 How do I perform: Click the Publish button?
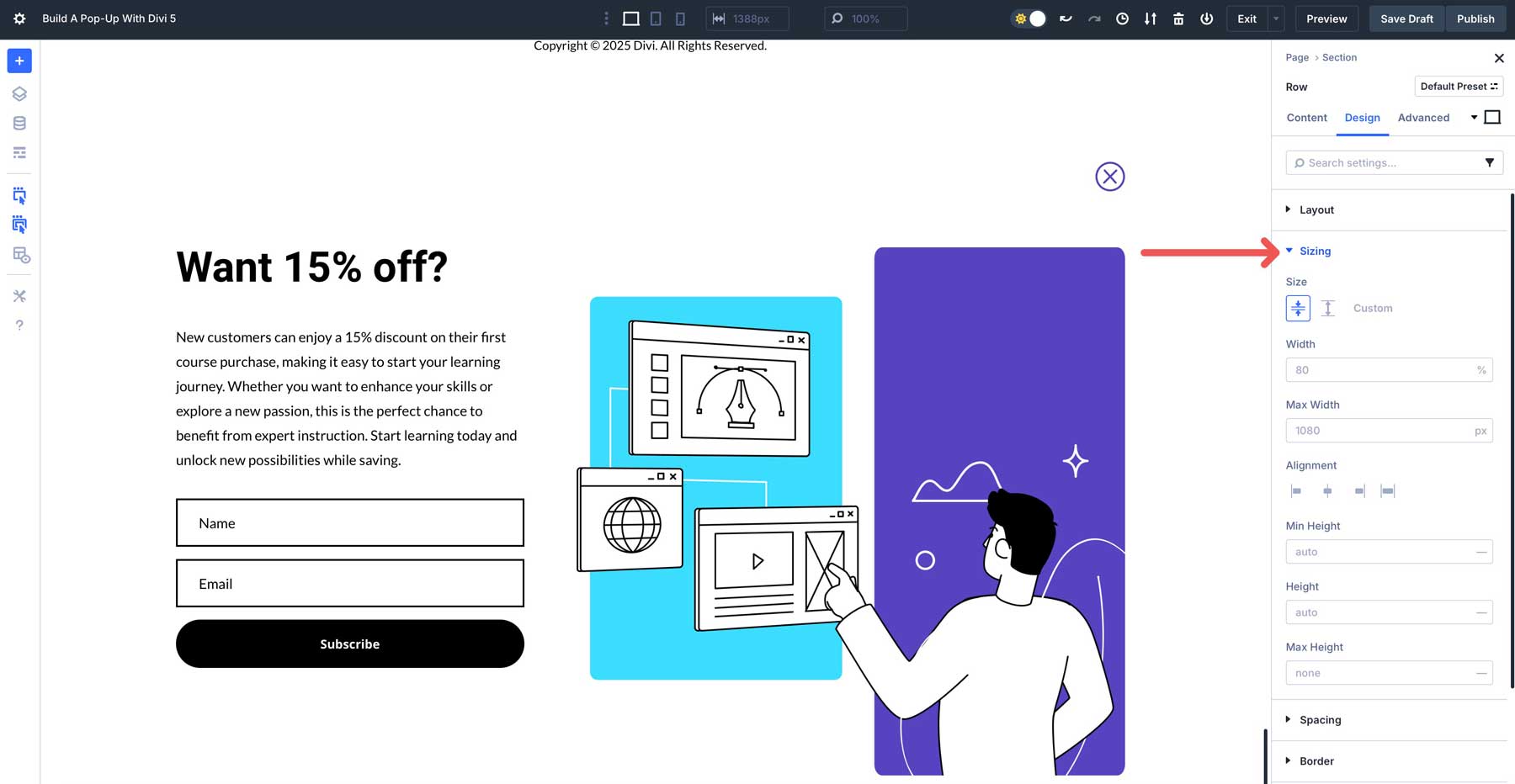[1475, 18]
